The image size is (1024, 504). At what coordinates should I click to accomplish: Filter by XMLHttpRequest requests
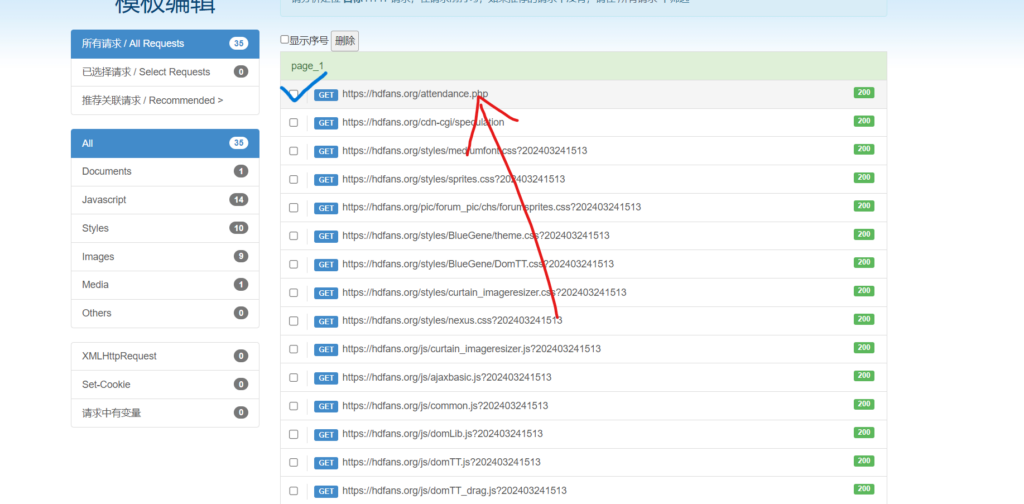point(165,356)
